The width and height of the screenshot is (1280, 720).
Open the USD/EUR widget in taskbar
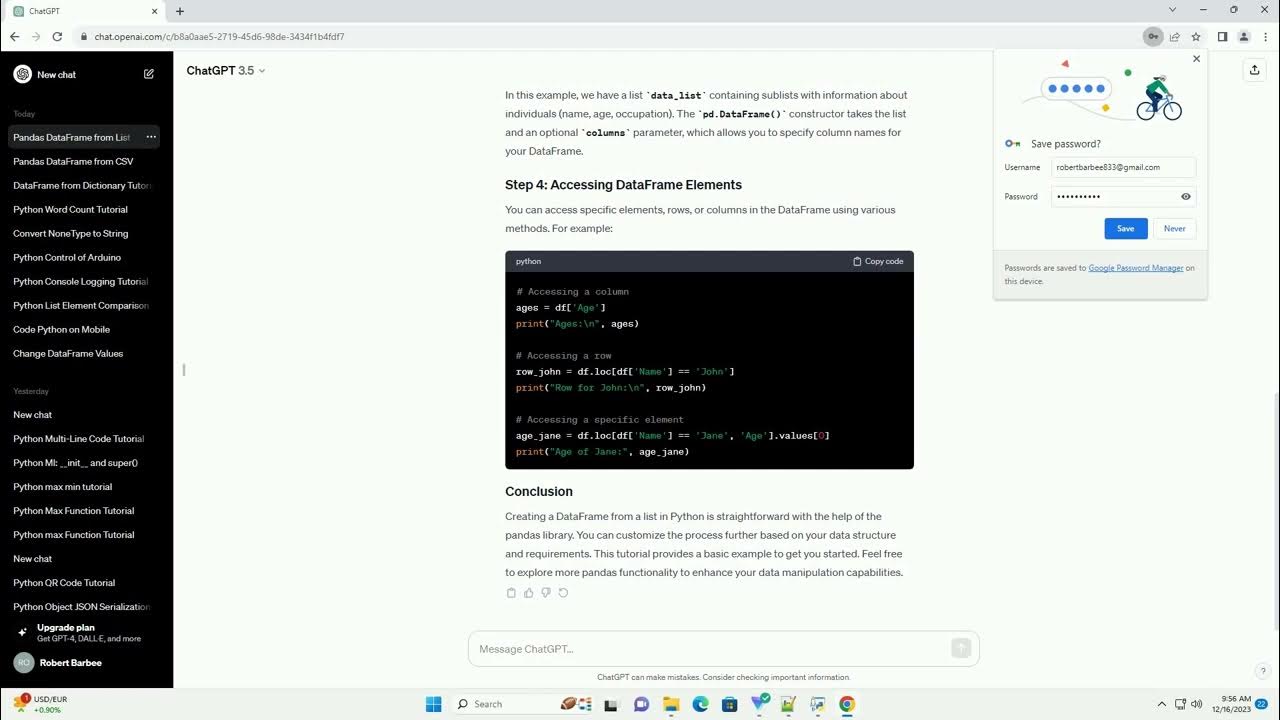tap(42, 704)
